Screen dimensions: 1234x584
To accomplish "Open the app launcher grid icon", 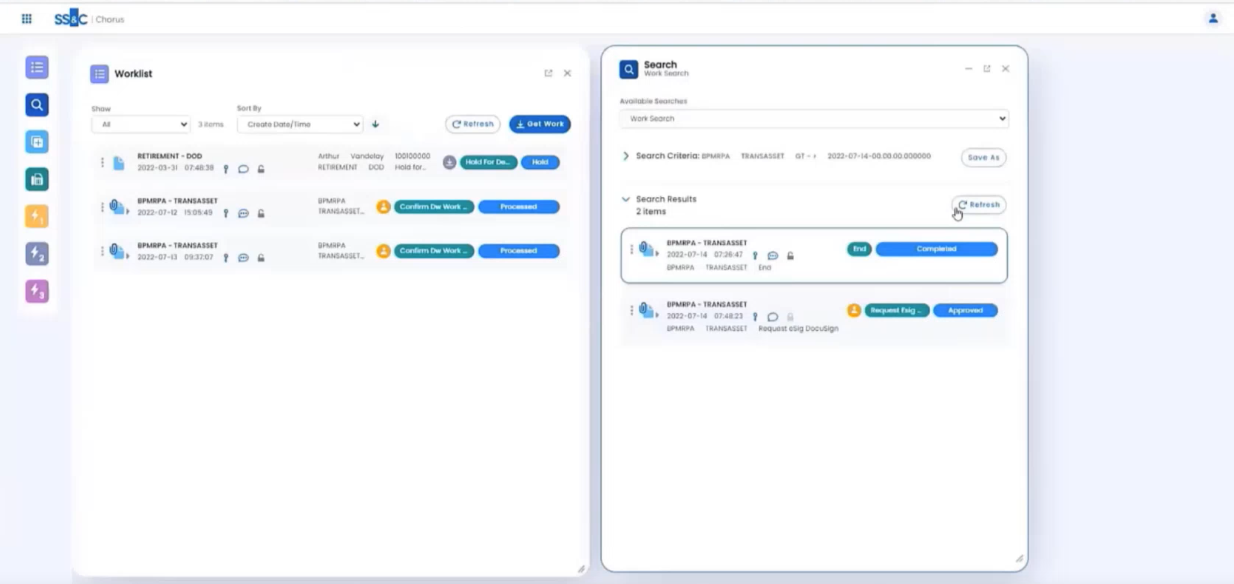I will 26,19.
